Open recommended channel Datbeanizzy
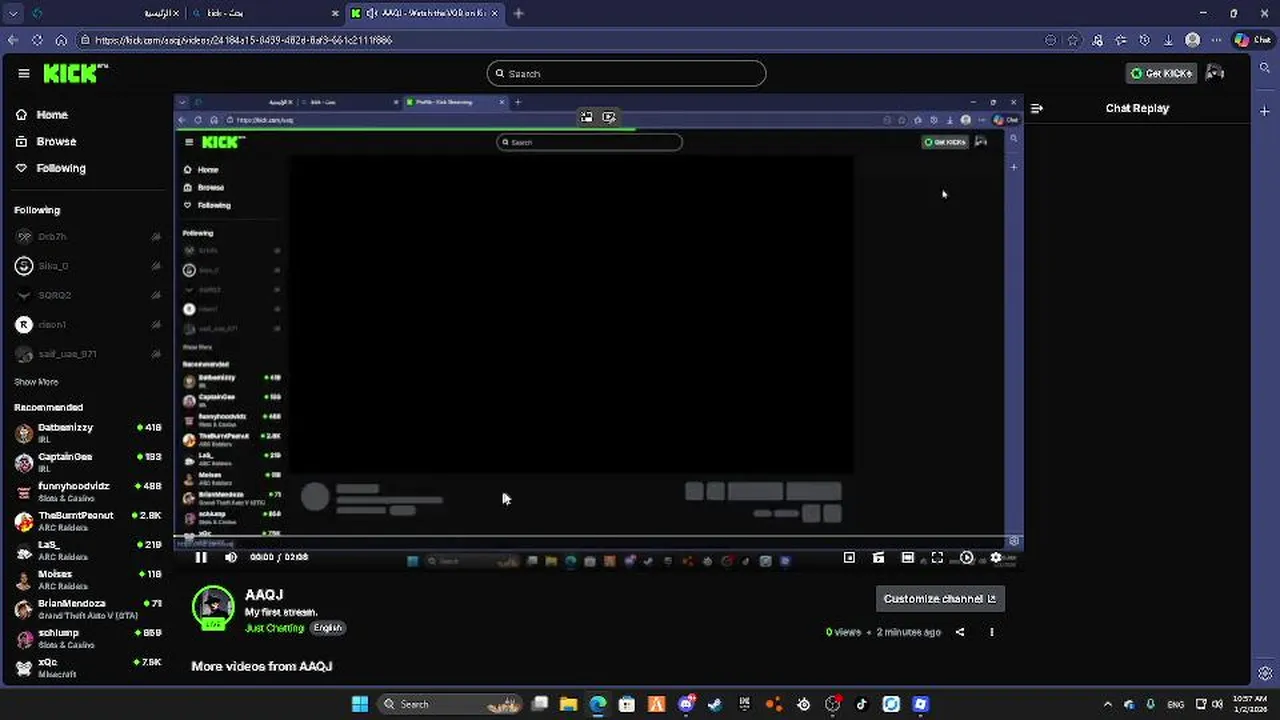 88,433
